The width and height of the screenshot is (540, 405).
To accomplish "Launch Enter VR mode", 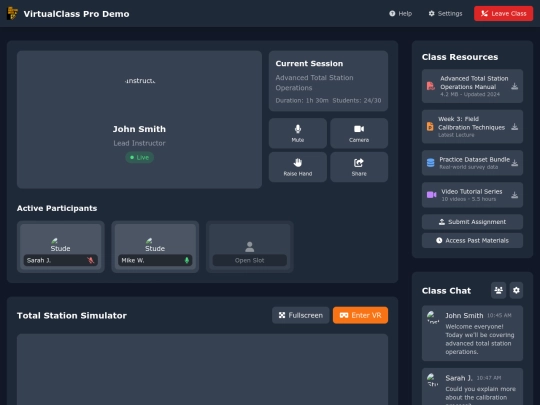I will (360, 315).
